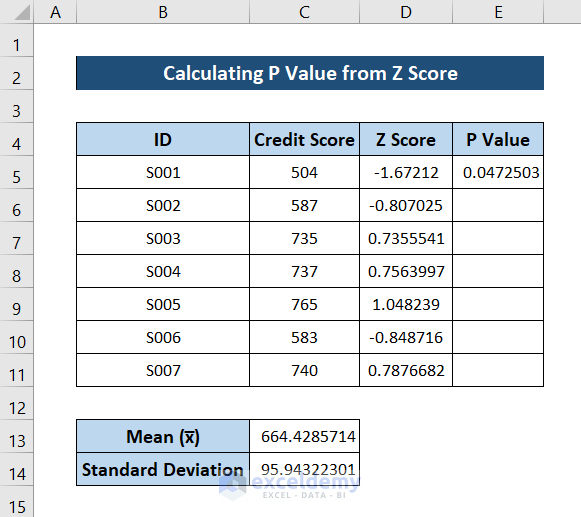
Task: Select Z score cell -0.807025
Action: click(x=406, y=205)
